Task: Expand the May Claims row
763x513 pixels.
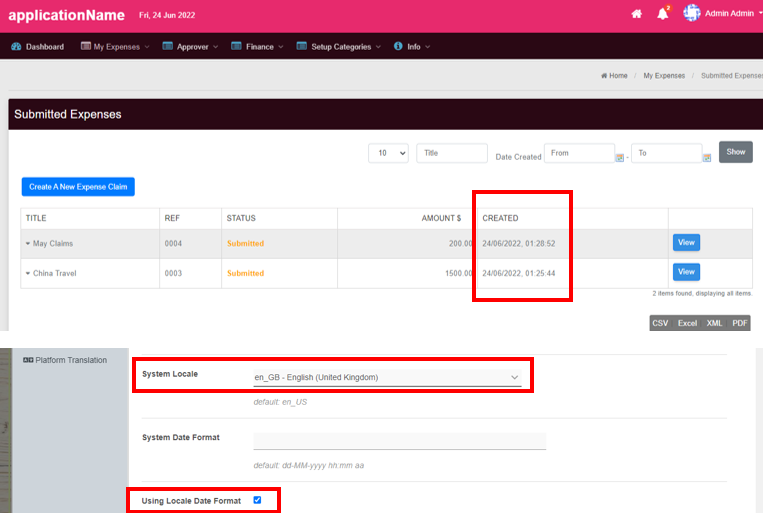Action: [x=28, y=244]
